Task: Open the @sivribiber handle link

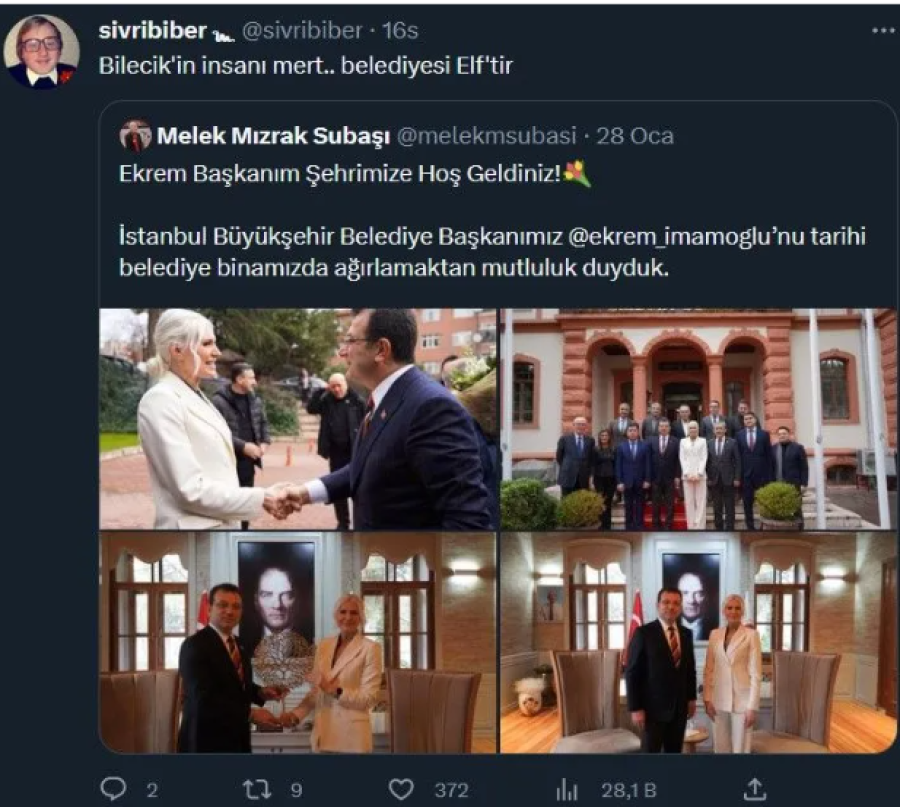Action: [x=301, y=31]
